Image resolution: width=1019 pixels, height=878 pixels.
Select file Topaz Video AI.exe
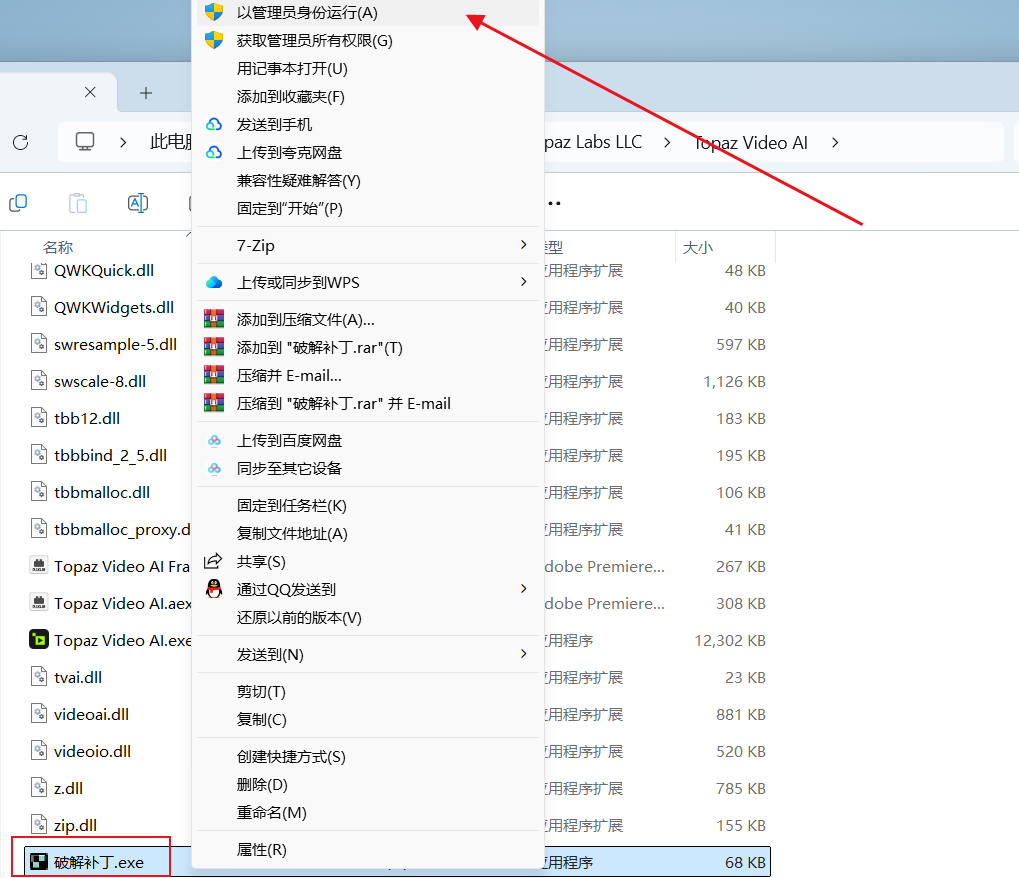[x=123, y=640]
